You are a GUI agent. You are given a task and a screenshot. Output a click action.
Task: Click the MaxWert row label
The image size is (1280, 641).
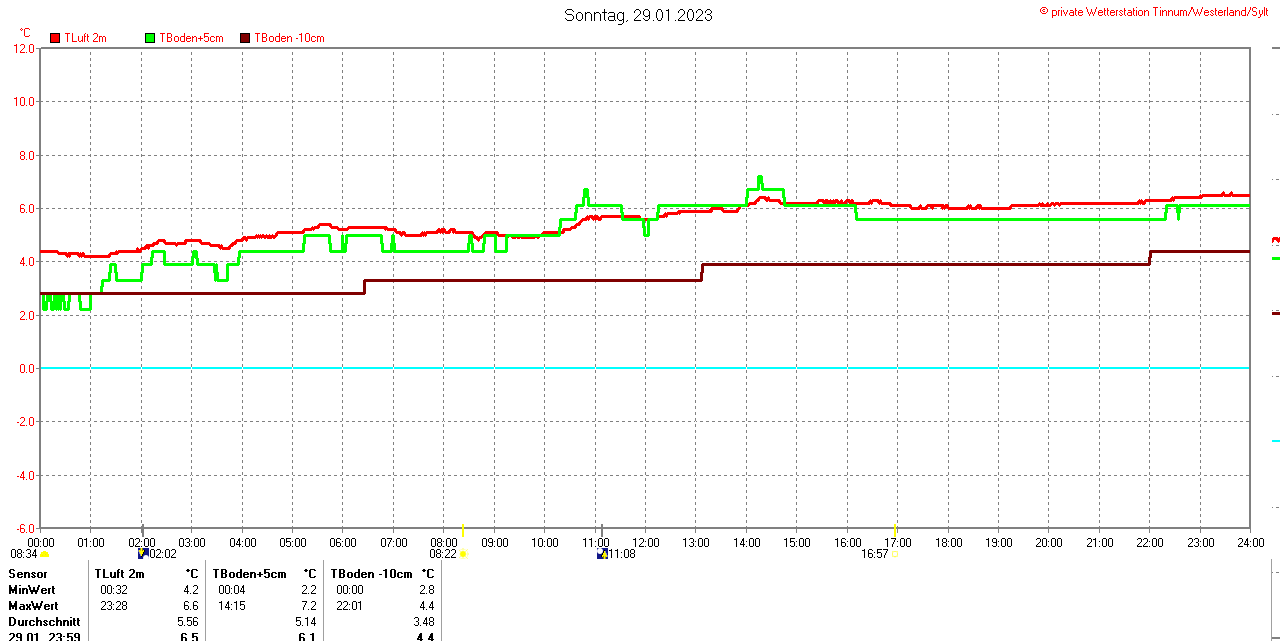[33, 606]
